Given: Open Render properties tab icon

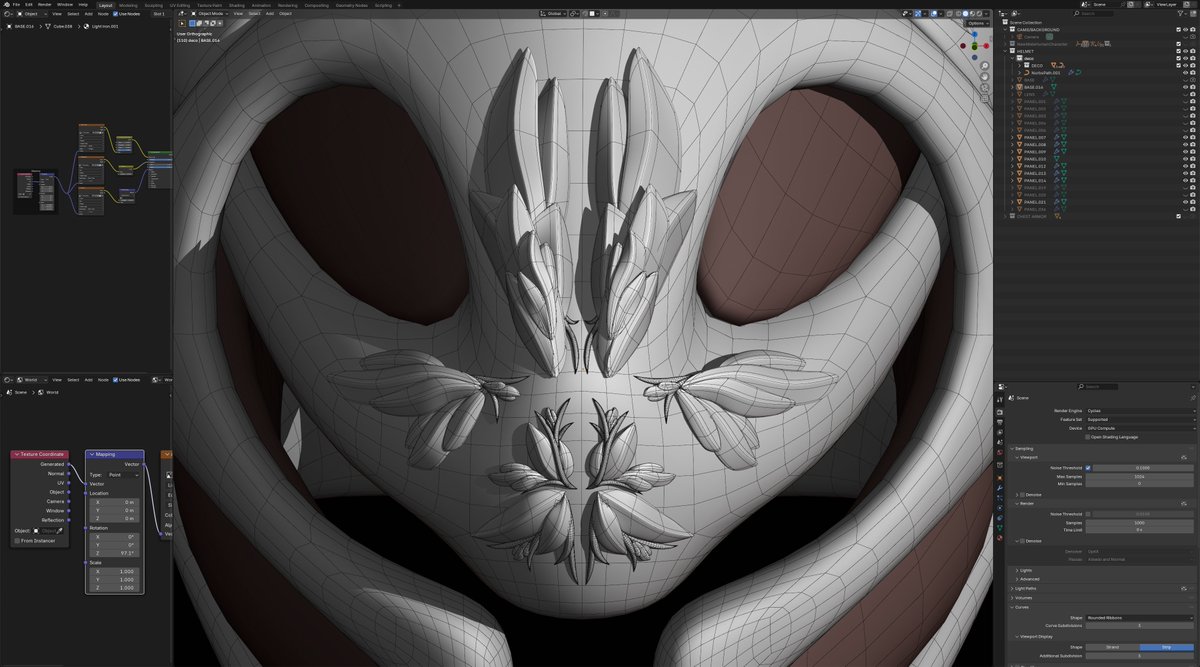Looking at the screenshot, I should click(x=1000, y=413).
